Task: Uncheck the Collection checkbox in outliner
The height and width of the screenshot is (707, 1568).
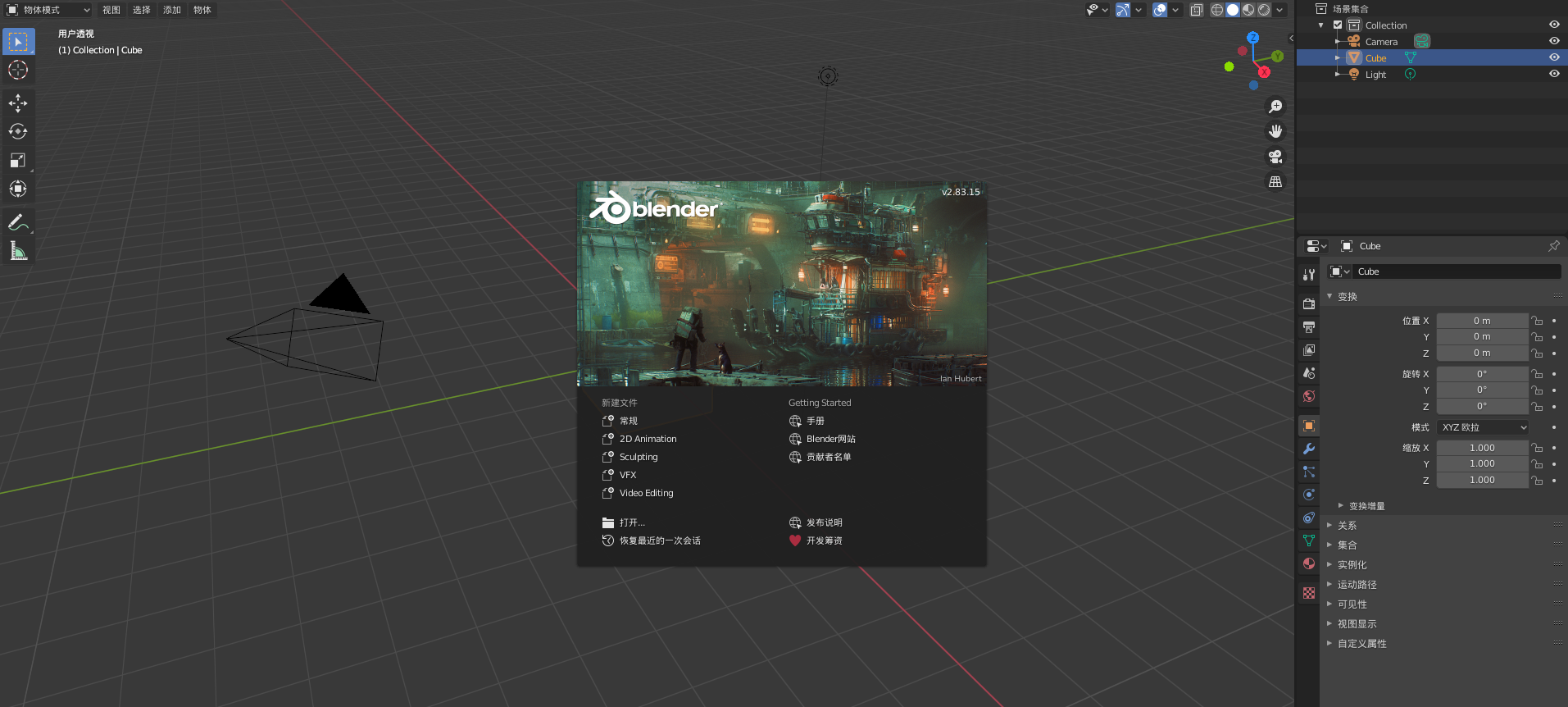Action: point(1338,25)
